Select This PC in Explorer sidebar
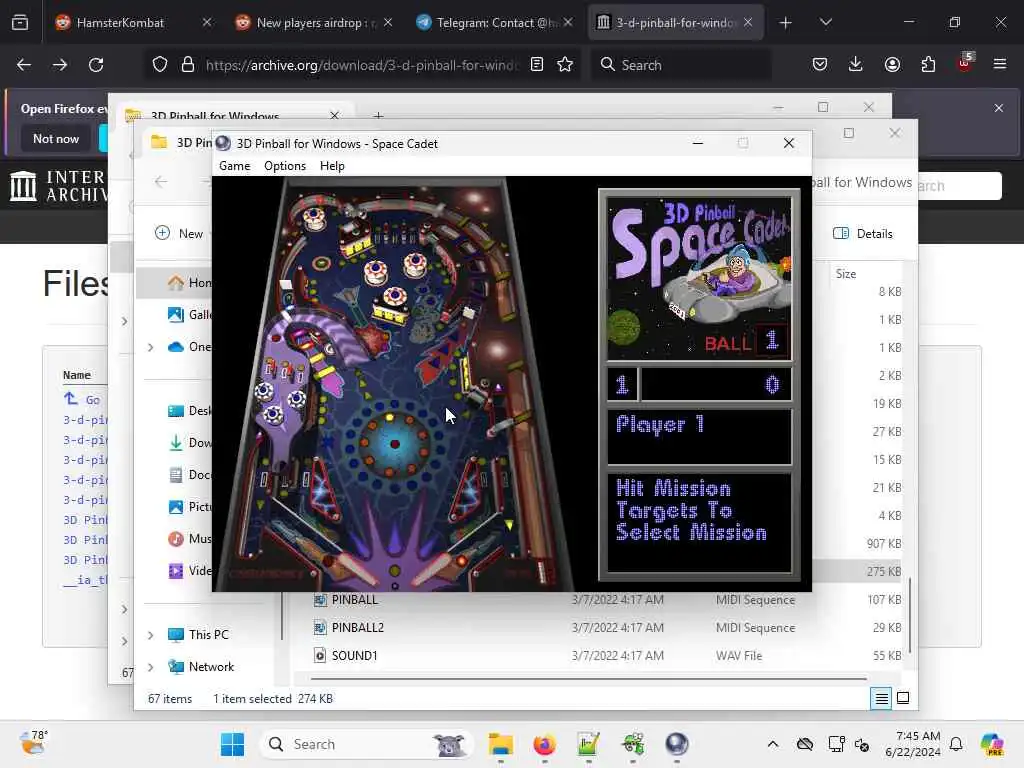 point(208,634)
